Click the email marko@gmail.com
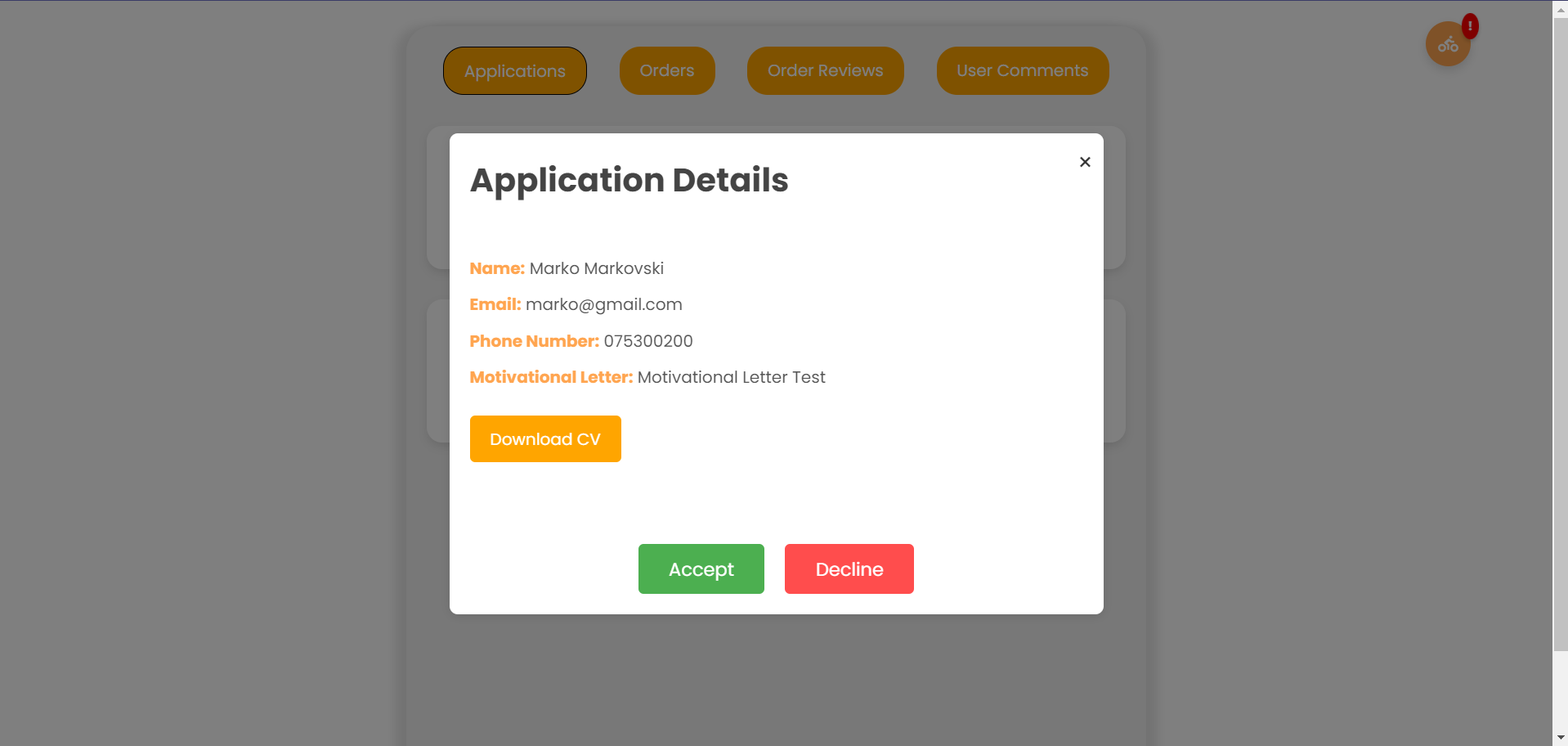1568x746 pixels. click(x=603, y=305)
